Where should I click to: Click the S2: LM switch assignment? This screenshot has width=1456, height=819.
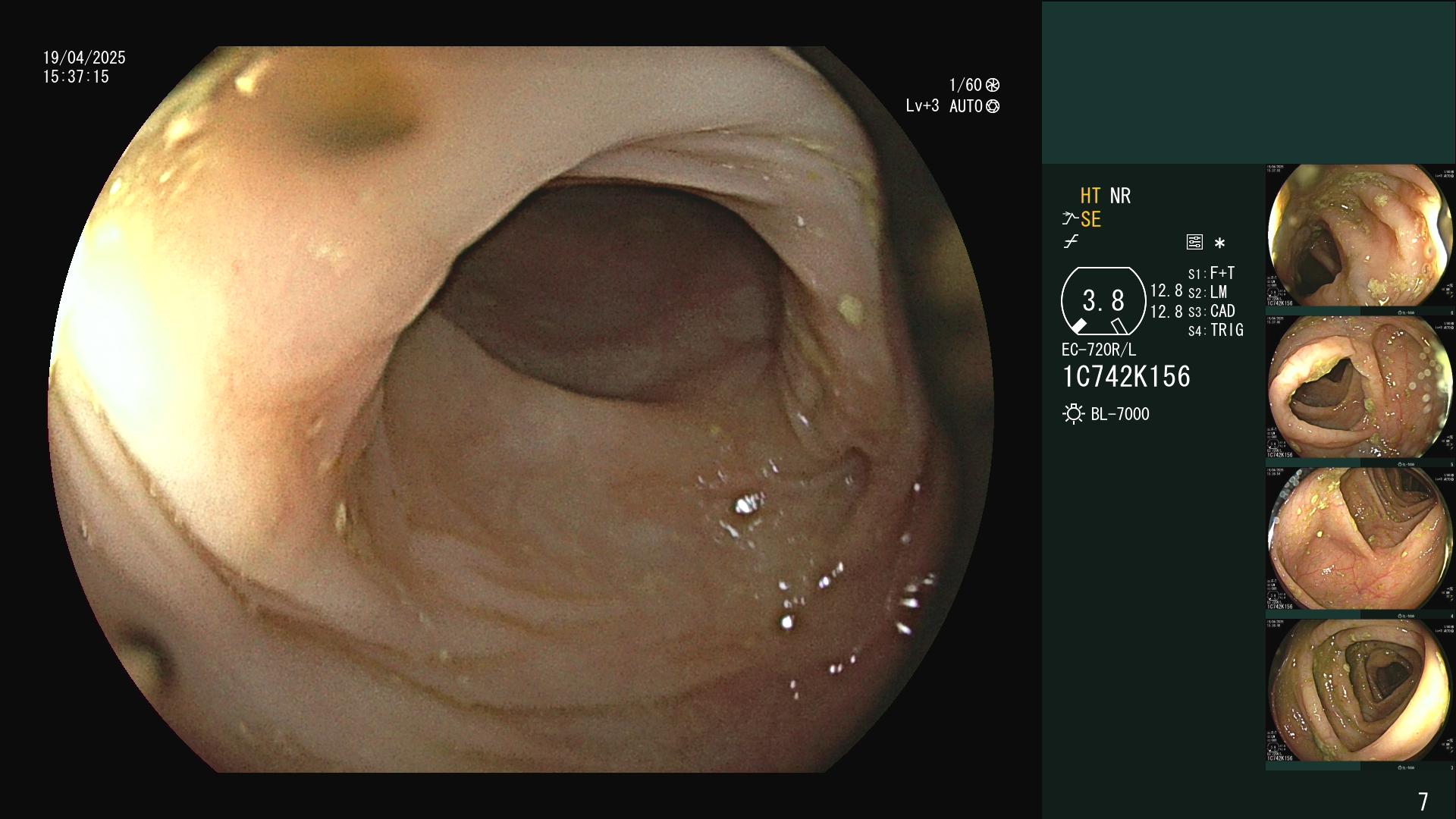(x=1207, y=292)
